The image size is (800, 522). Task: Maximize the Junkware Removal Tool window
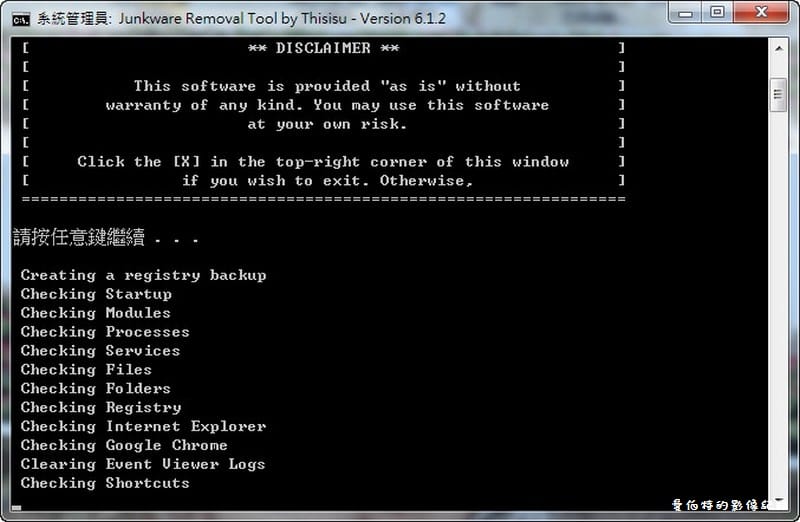click(717, 13)
